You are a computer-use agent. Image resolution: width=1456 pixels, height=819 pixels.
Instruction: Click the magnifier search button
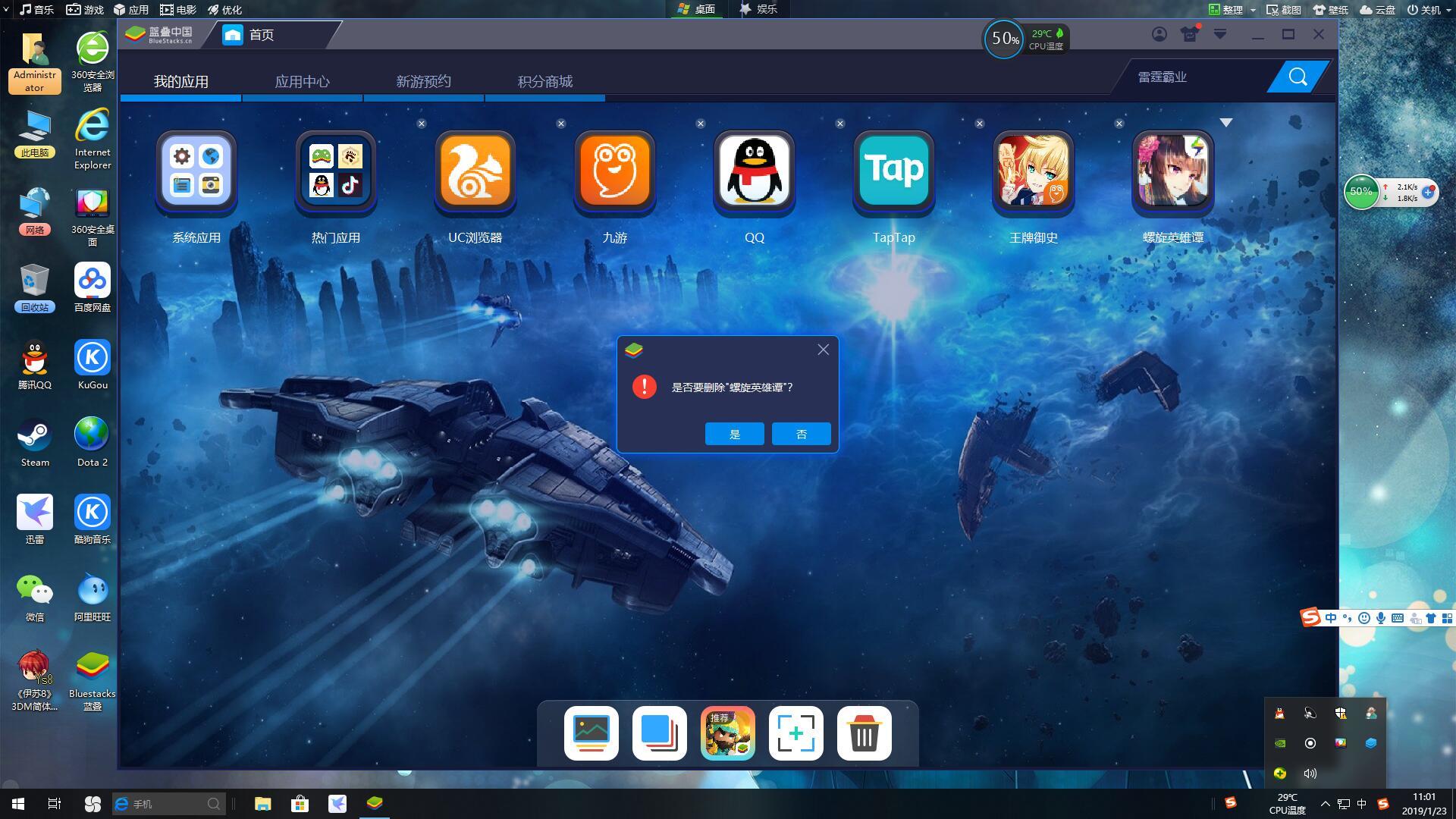(x=1298, y=77)
